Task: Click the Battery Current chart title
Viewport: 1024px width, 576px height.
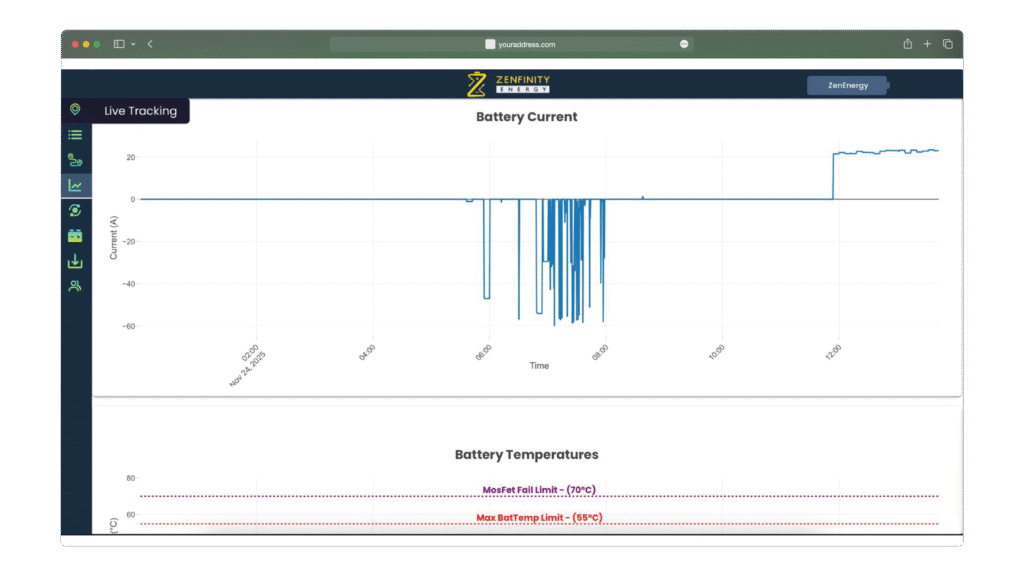Action: (526, 117)
